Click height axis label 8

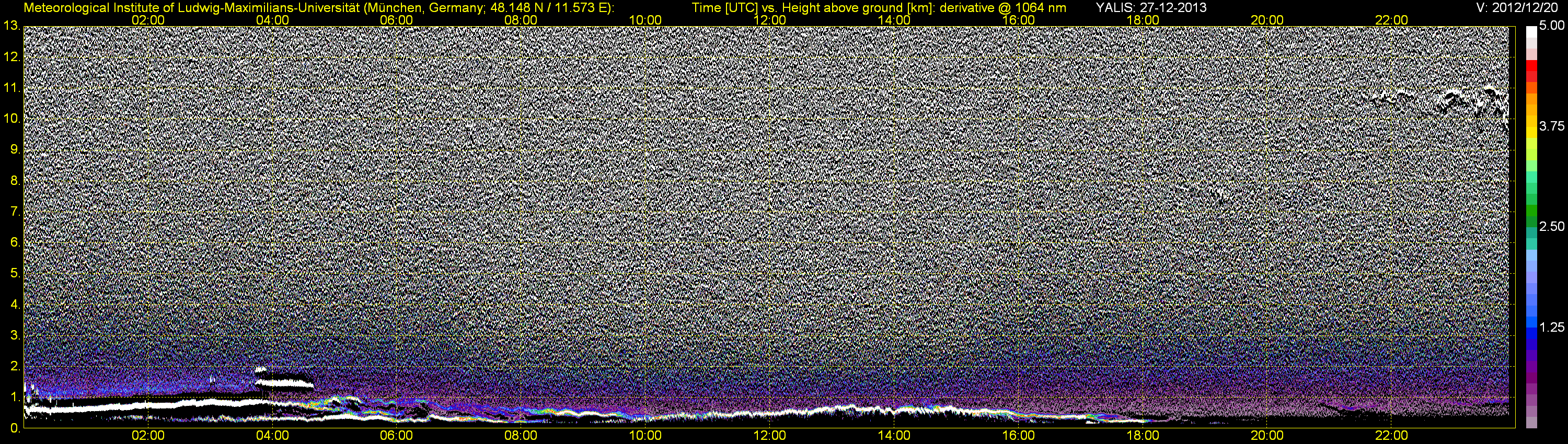coord(15,181)
